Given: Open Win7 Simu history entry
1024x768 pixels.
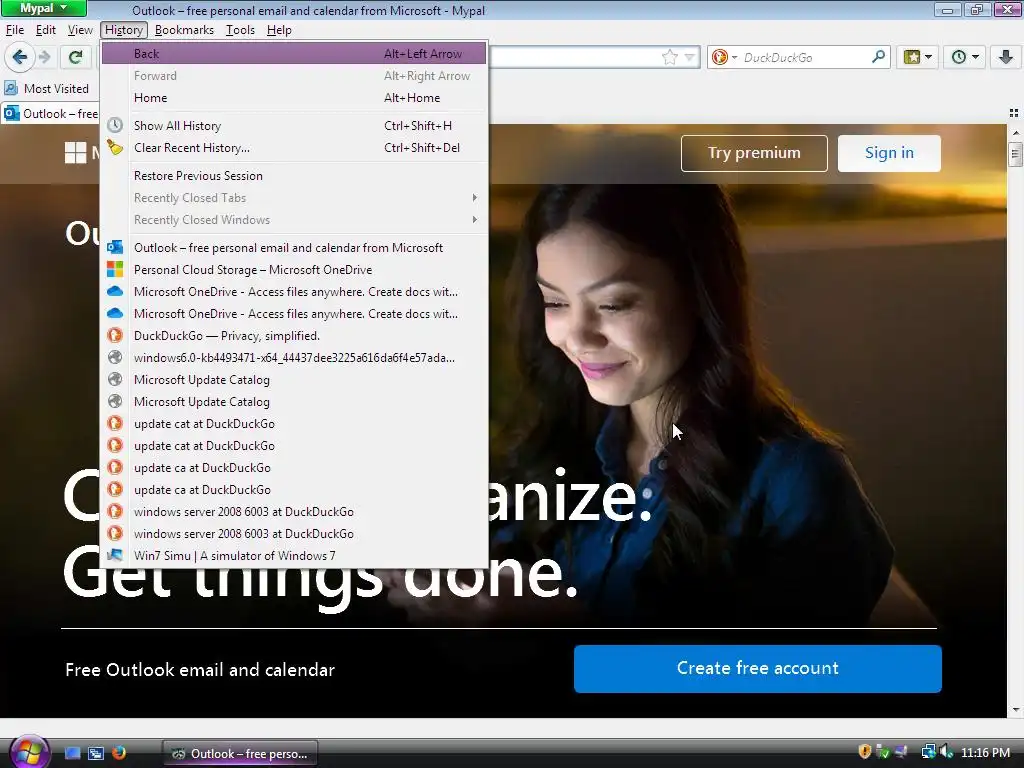Looking at the screenshot, I should [x=294, y=556].
